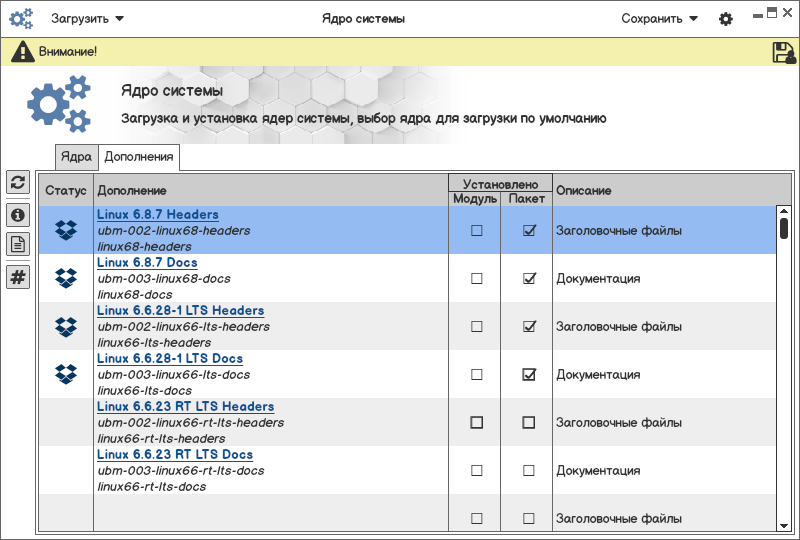Viewport: 800px width, 540px height.
Task: Click the document log icon in sidebar
Action: click(x=18, y=244)
